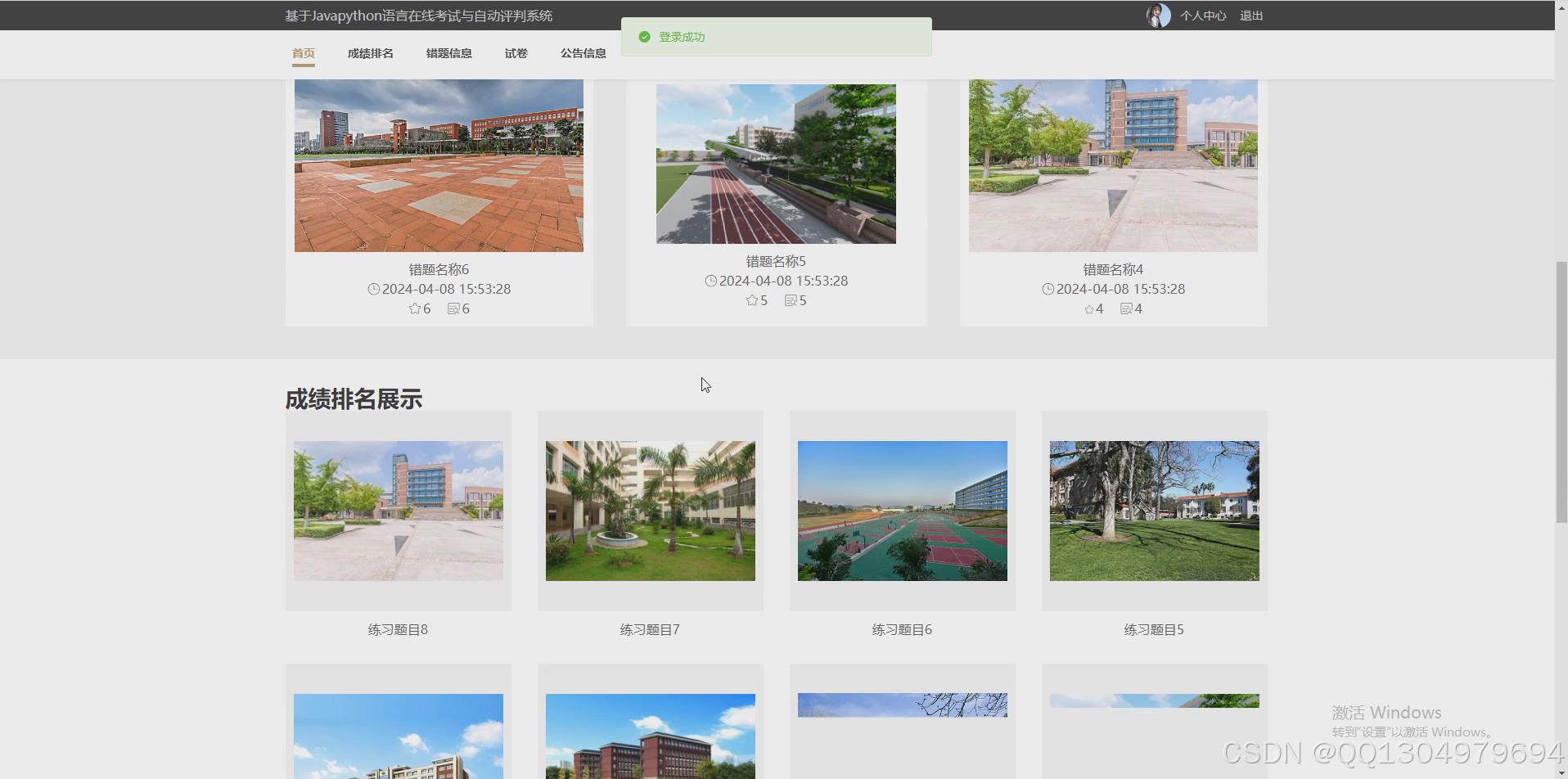Image resolution: width=1568 pixels, height=779 pixels.
Task: Click the 错题名称5 running track image
Action: point(776,164)
